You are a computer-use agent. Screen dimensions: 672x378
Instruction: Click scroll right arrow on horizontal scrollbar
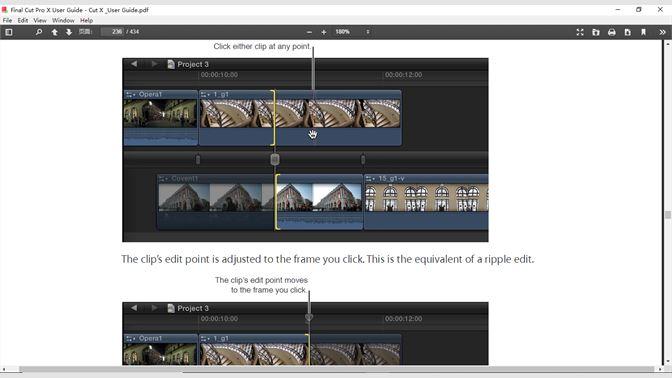pyautogui.click(x=660, y=369)
